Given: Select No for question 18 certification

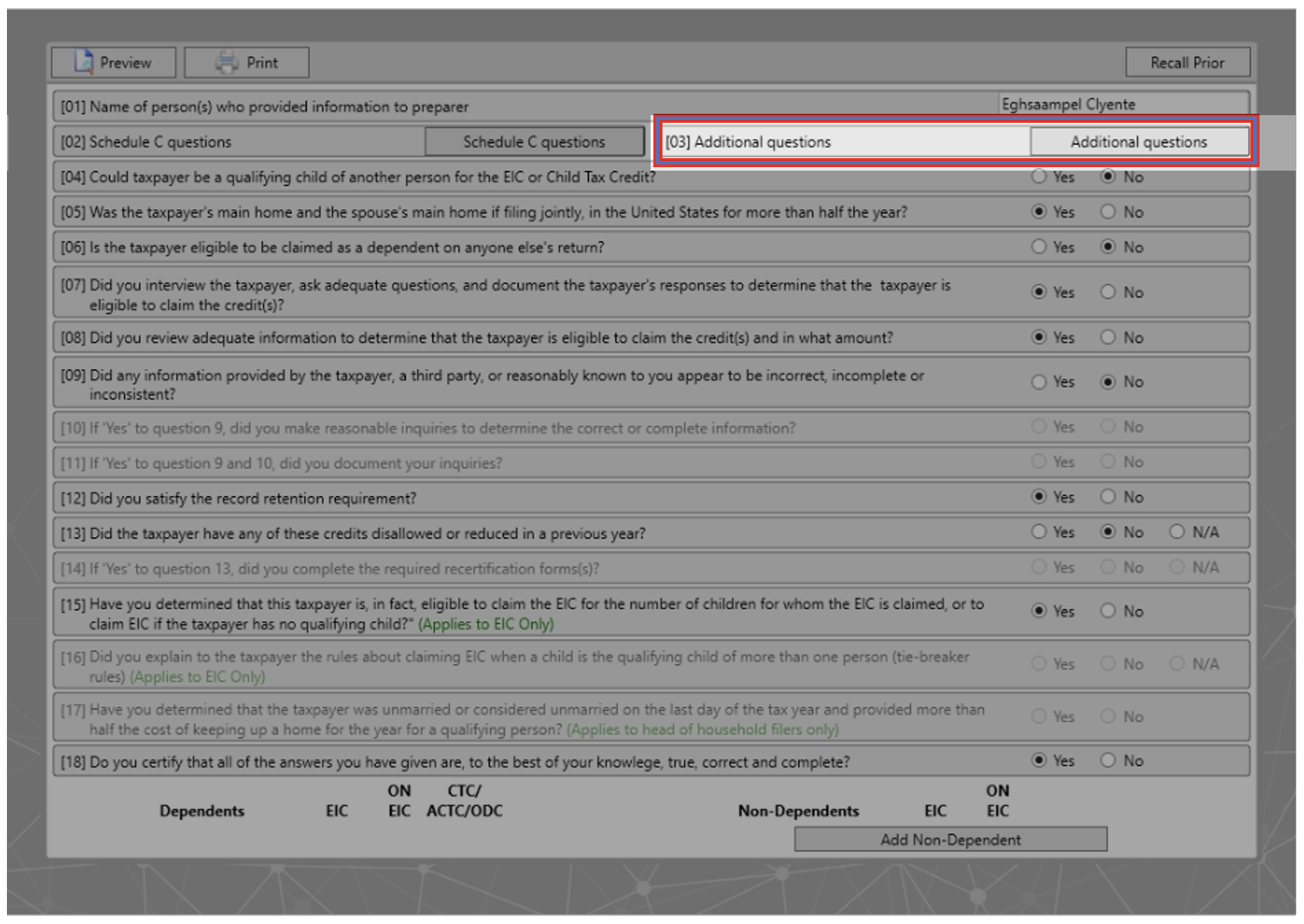Looking at the screenshot, I should pos(1108,760).
